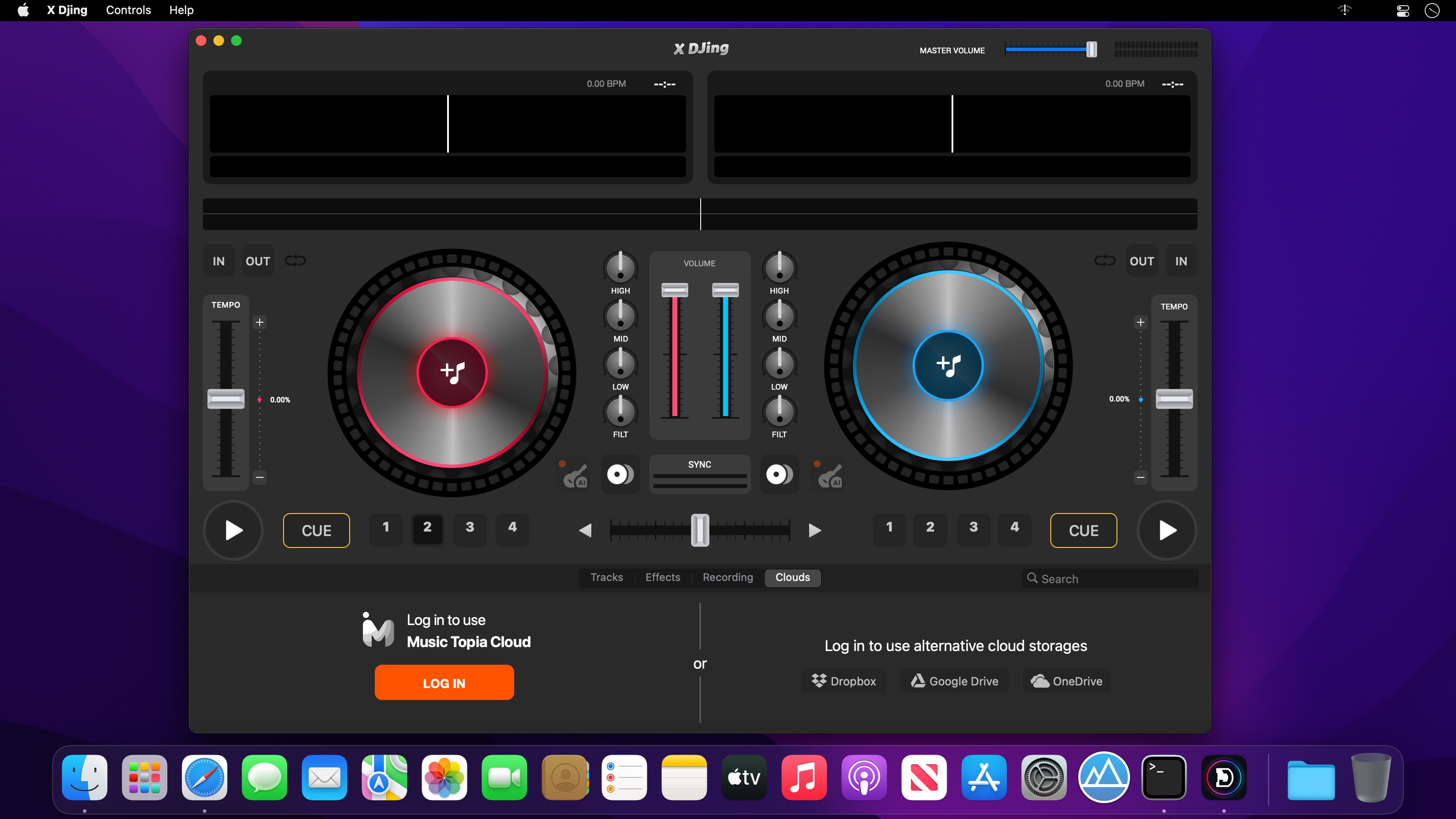Click the left deck vinyl mode icon
Viewport: 1456px width, 819px height.
point(620,474)
